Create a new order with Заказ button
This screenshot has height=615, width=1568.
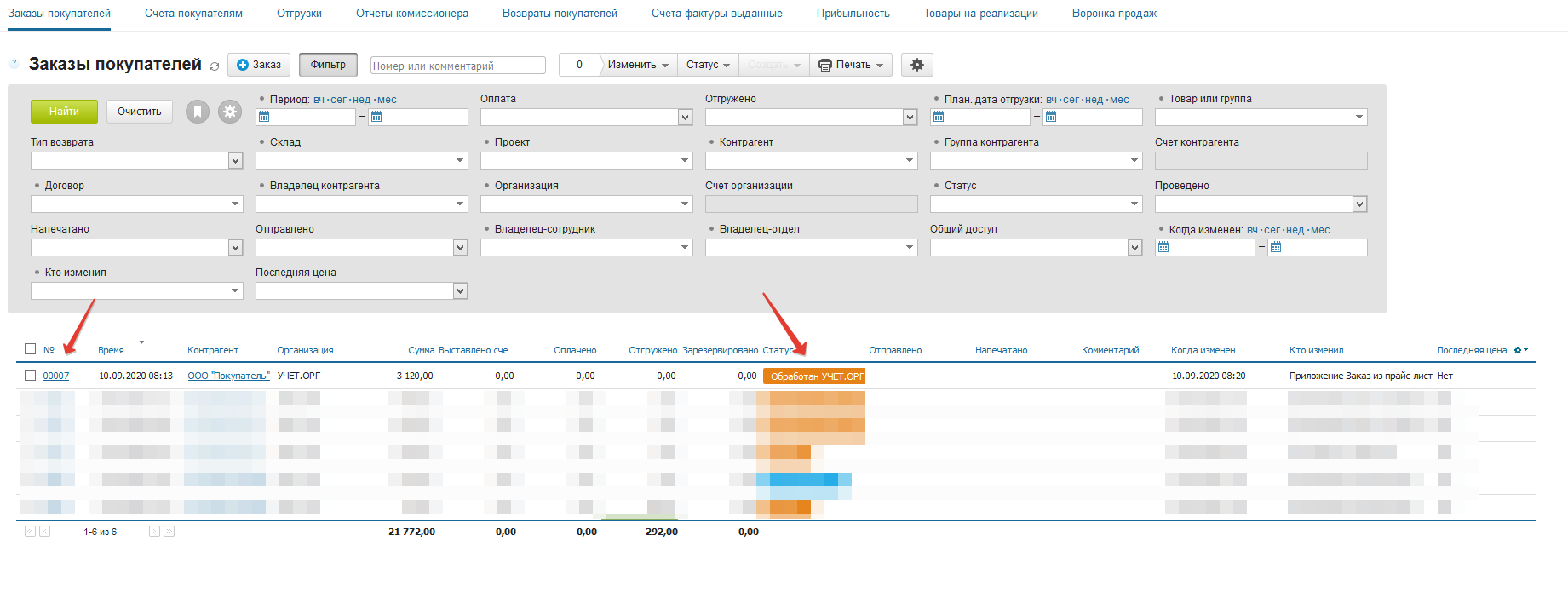pyautogui.click(x=259, y=65)
